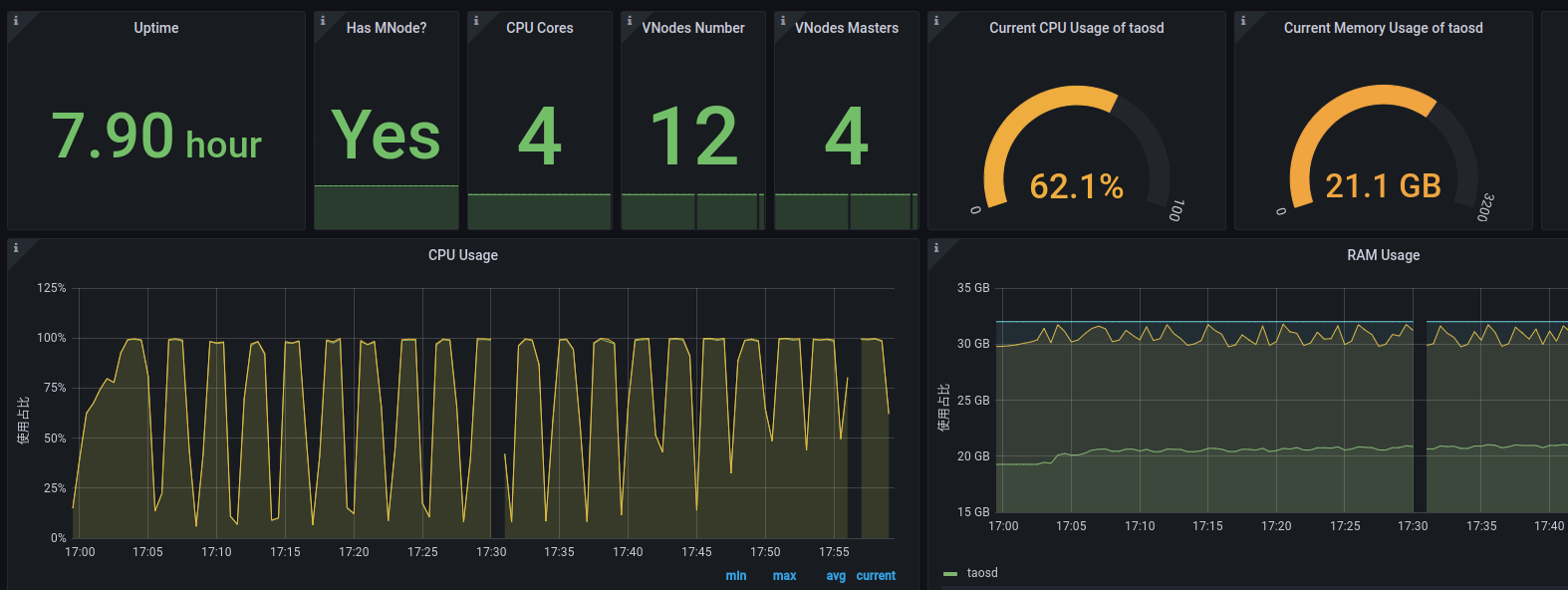The image size is (1568, 590).
Task: Click the value 4 in VNodes Masters
Action: click(x=847, y=137)
